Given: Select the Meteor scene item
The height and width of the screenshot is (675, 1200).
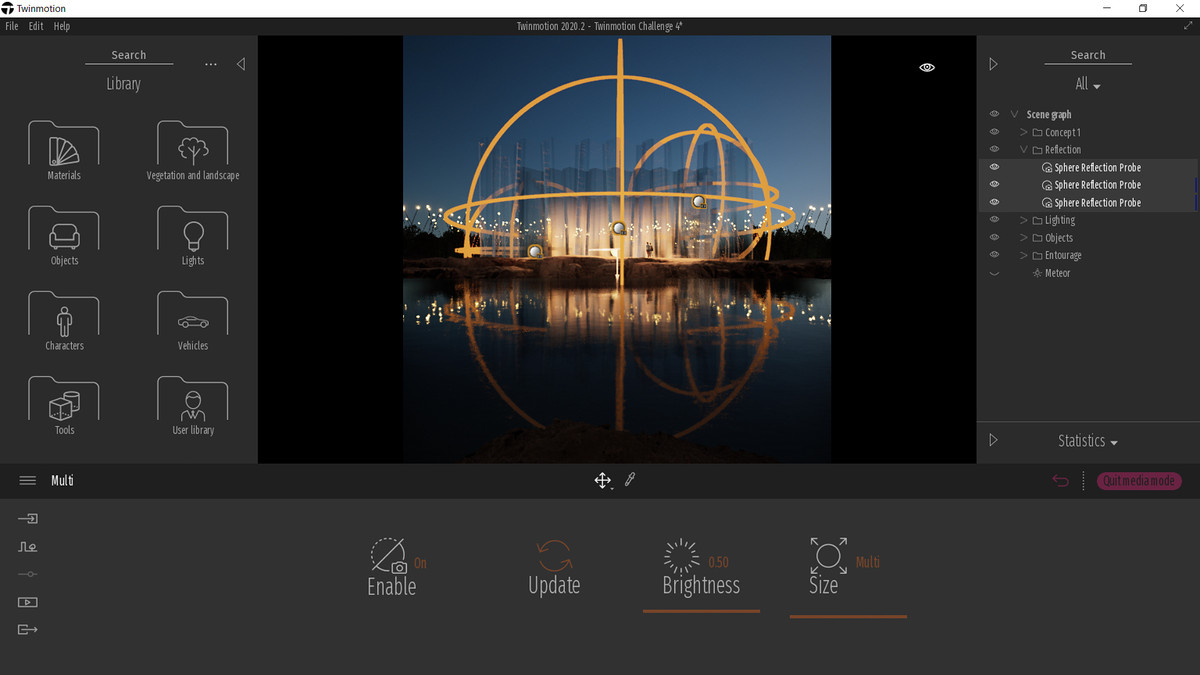Looking at the screenshot, I should click(x=1057, y=273).
